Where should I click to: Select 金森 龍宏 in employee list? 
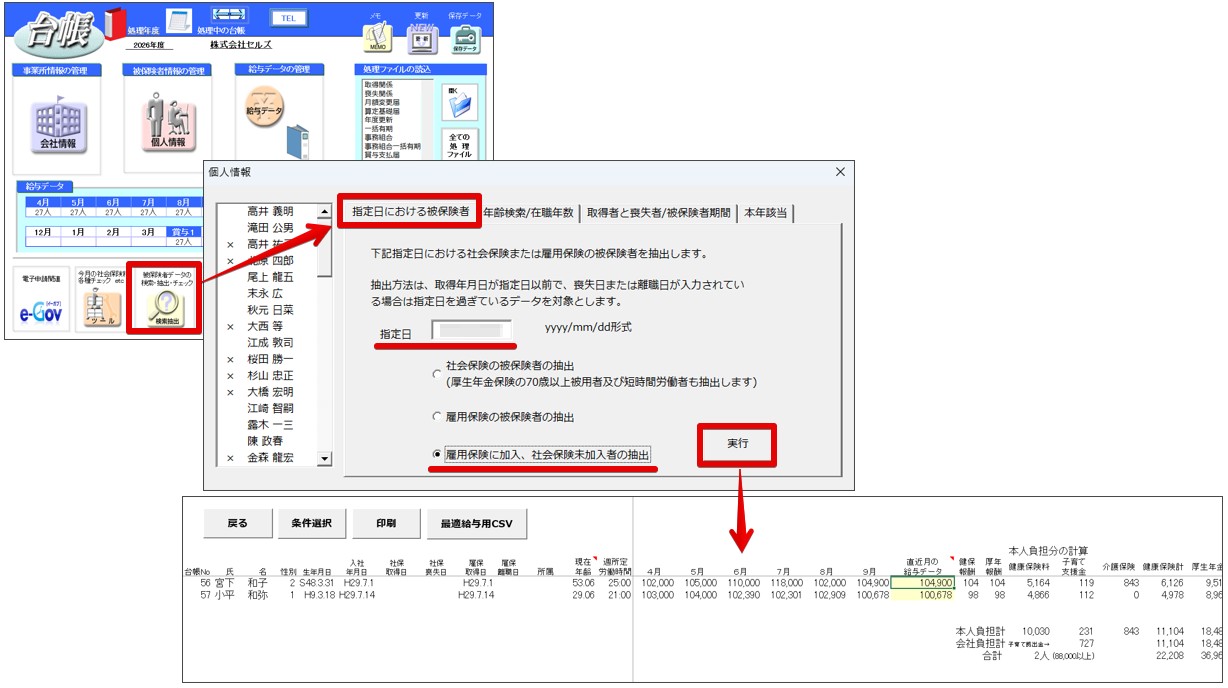(x=271, y=457)
